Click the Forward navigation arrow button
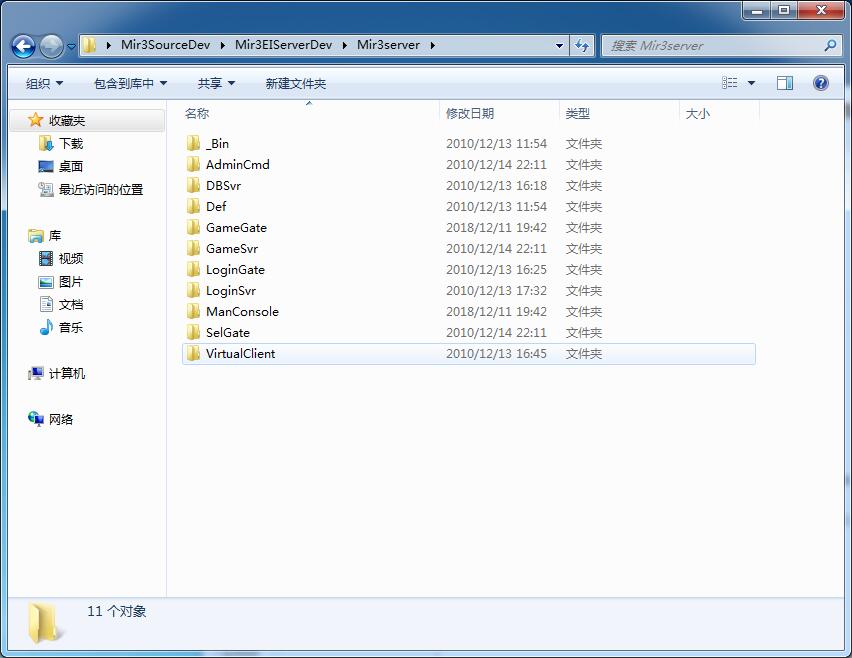The height and width of the screenshot is (658, 852). [x=51, y=46]
